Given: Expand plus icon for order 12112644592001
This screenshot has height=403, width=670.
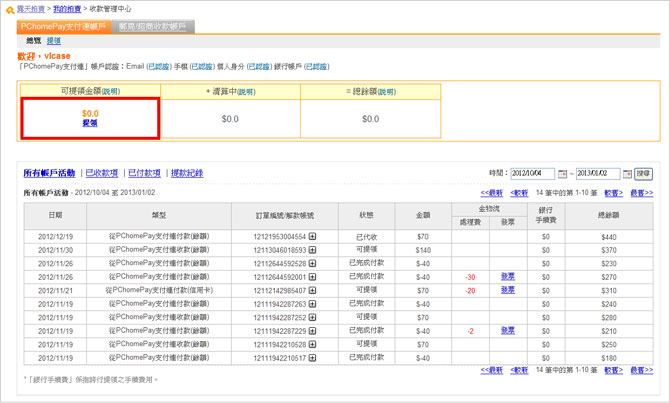Looking at the screenshot, I should coord(313,277).
